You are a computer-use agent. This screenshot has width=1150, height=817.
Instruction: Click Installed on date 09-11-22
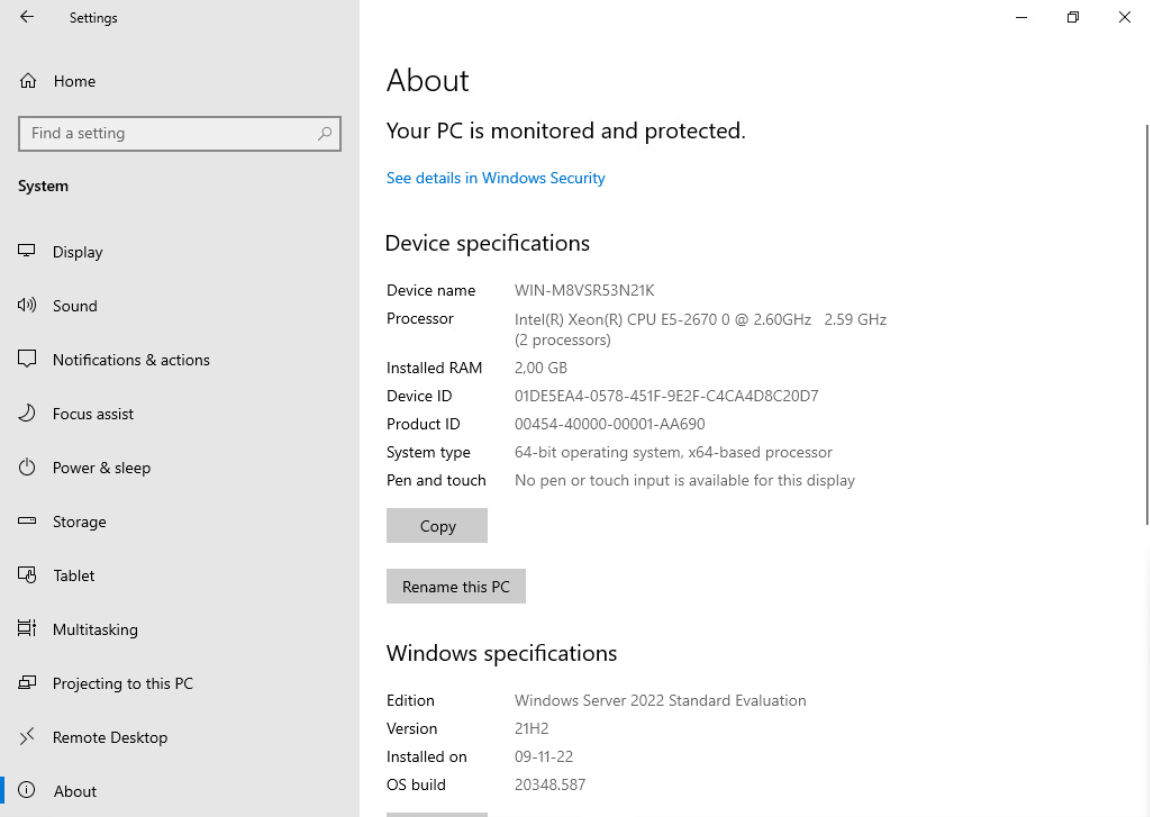coord(543,756)
